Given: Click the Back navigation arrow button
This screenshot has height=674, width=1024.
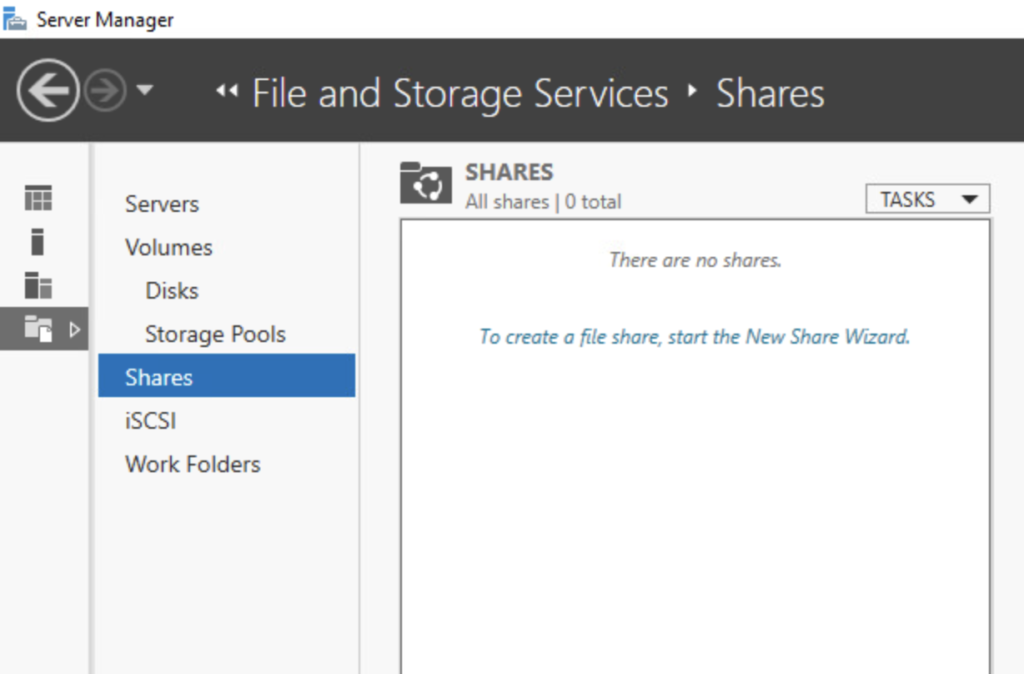Looking at the screenshot, I should 47,92.
